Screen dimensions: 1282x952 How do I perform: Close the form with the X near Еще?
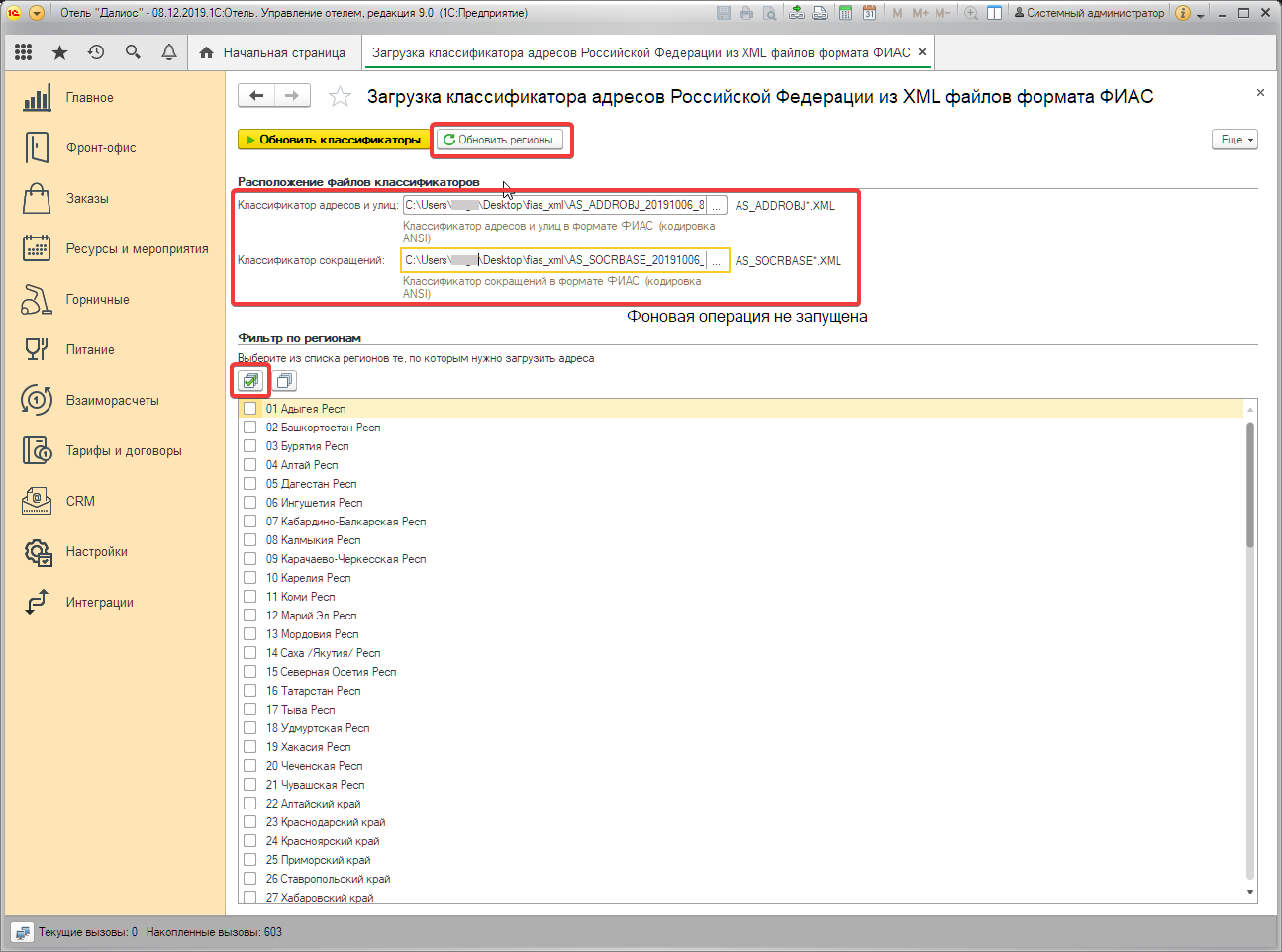1260,93
